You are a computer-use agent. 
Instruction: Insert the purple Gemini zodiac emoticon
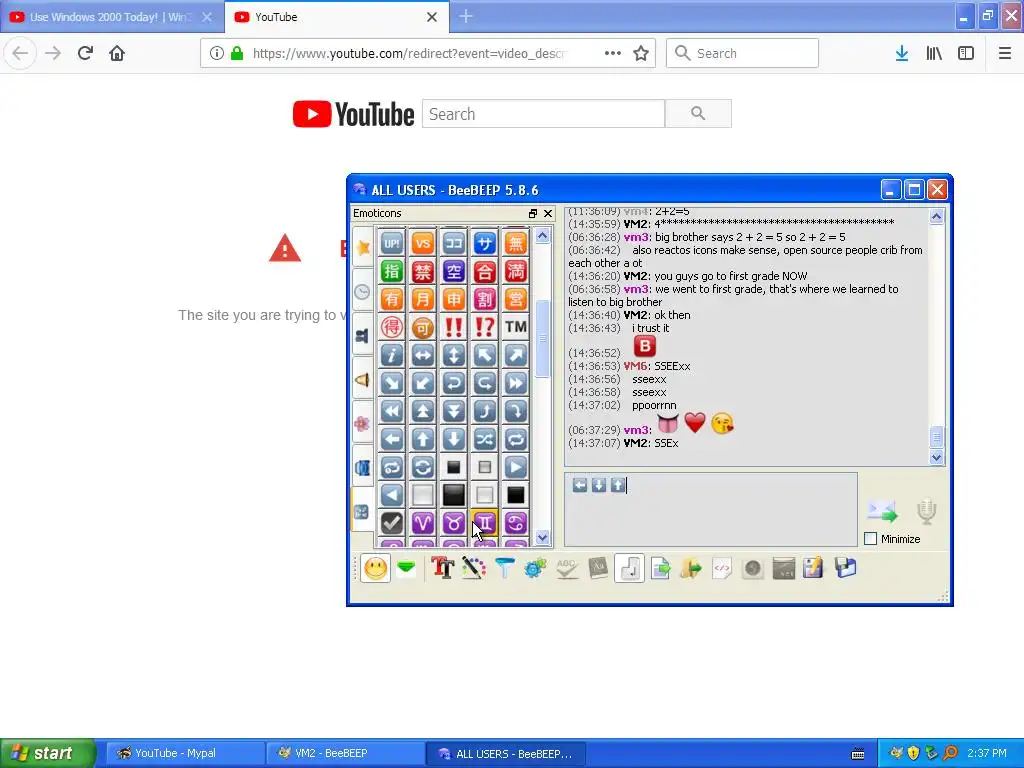pos(485,522)
